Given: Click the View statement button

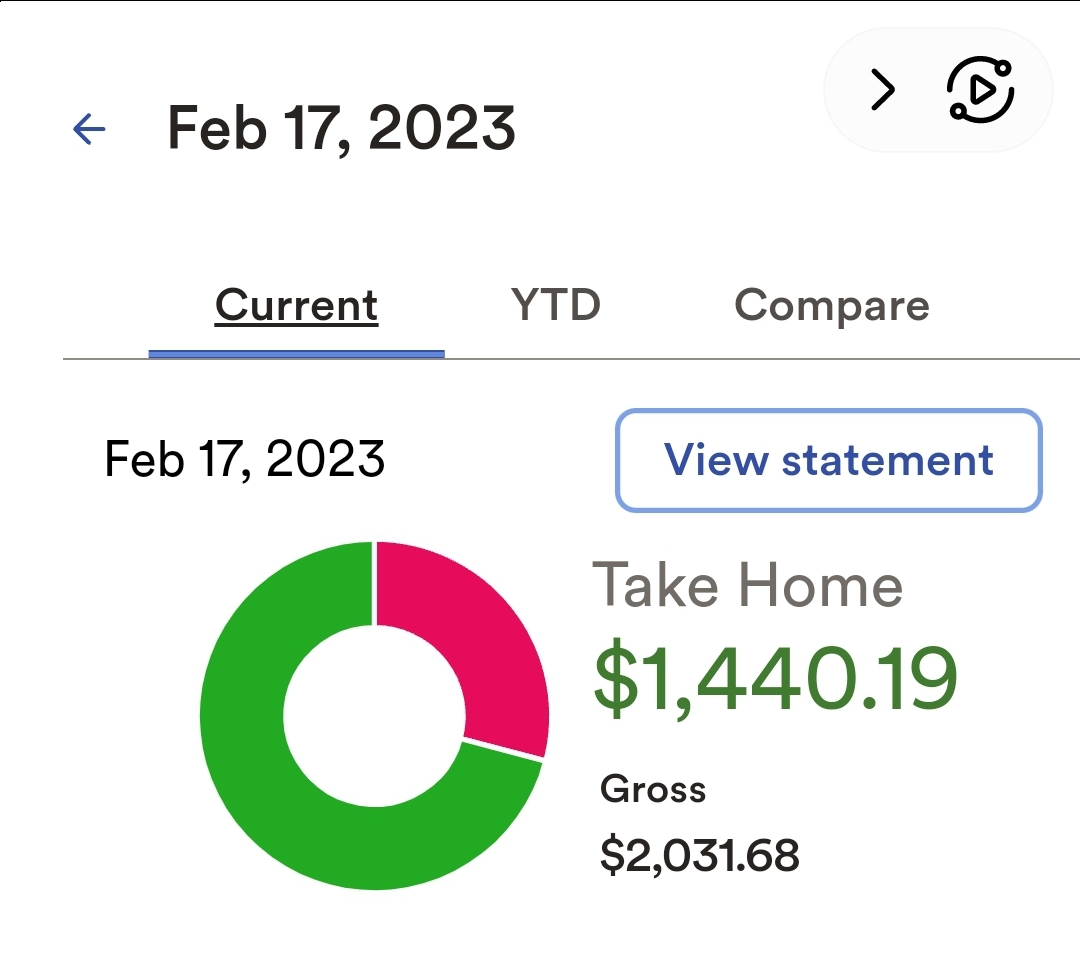Looking at the screenshot, I should pos(829,460).
